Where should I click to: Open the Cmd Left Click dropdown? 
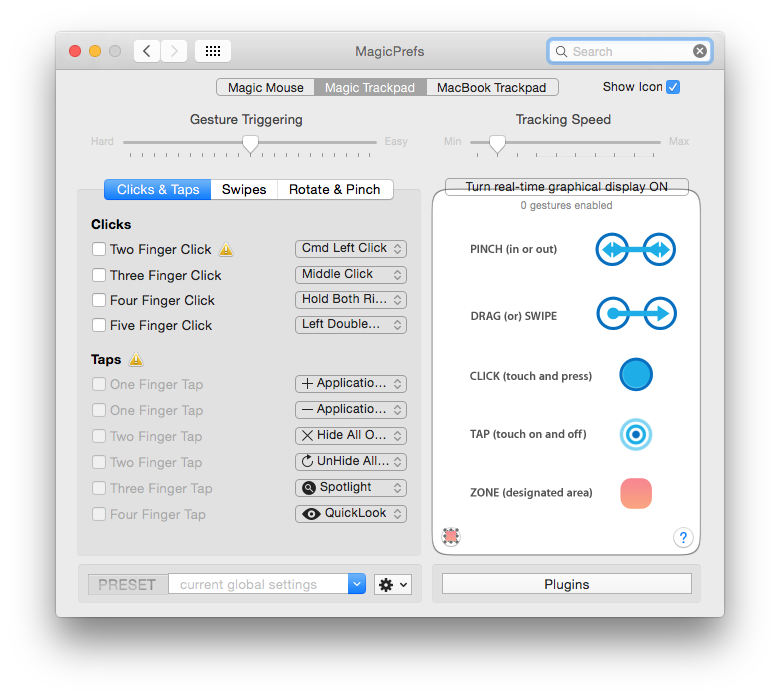351,248
